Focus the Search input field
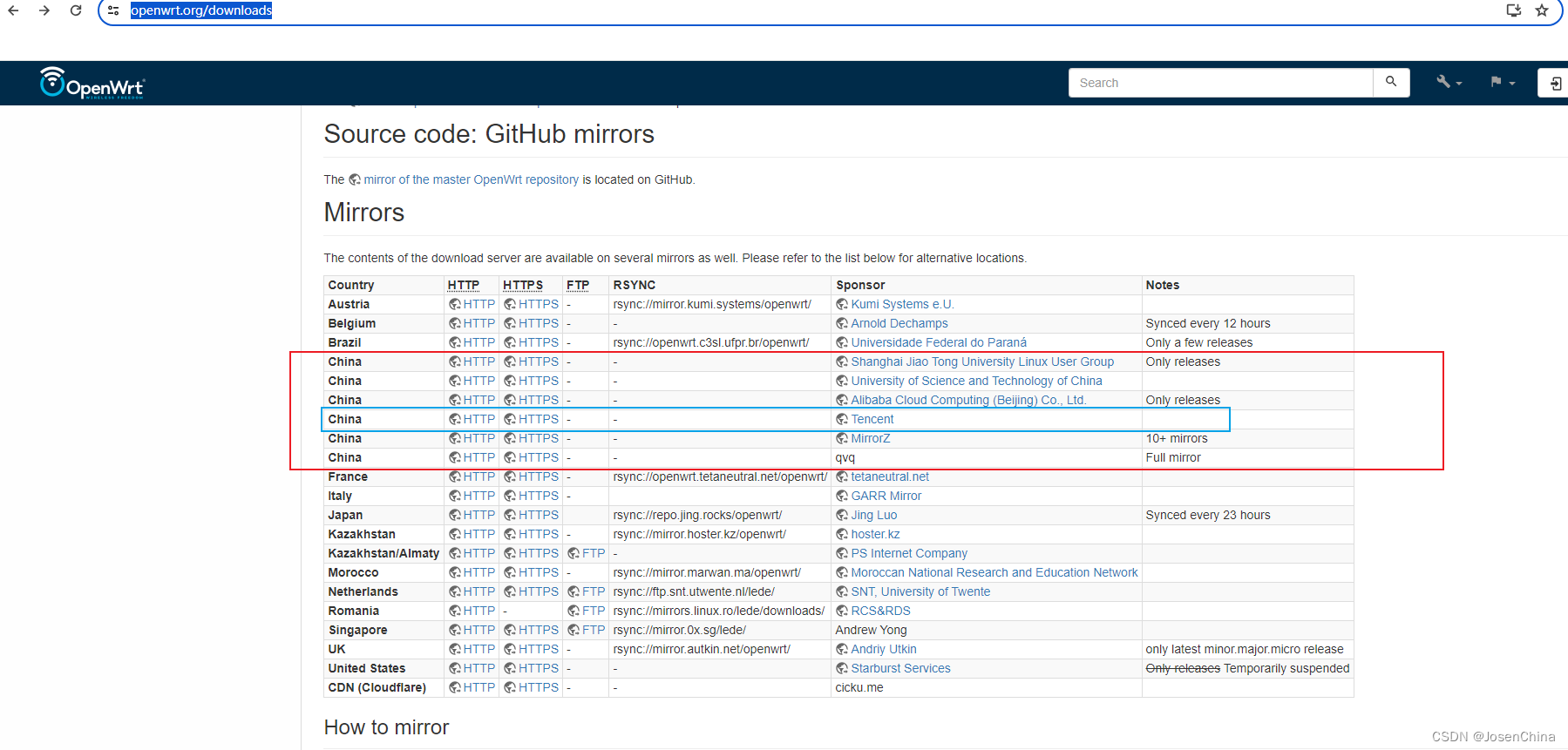Viewport: 1568px width, 750px height. (x=1220, y=83)
